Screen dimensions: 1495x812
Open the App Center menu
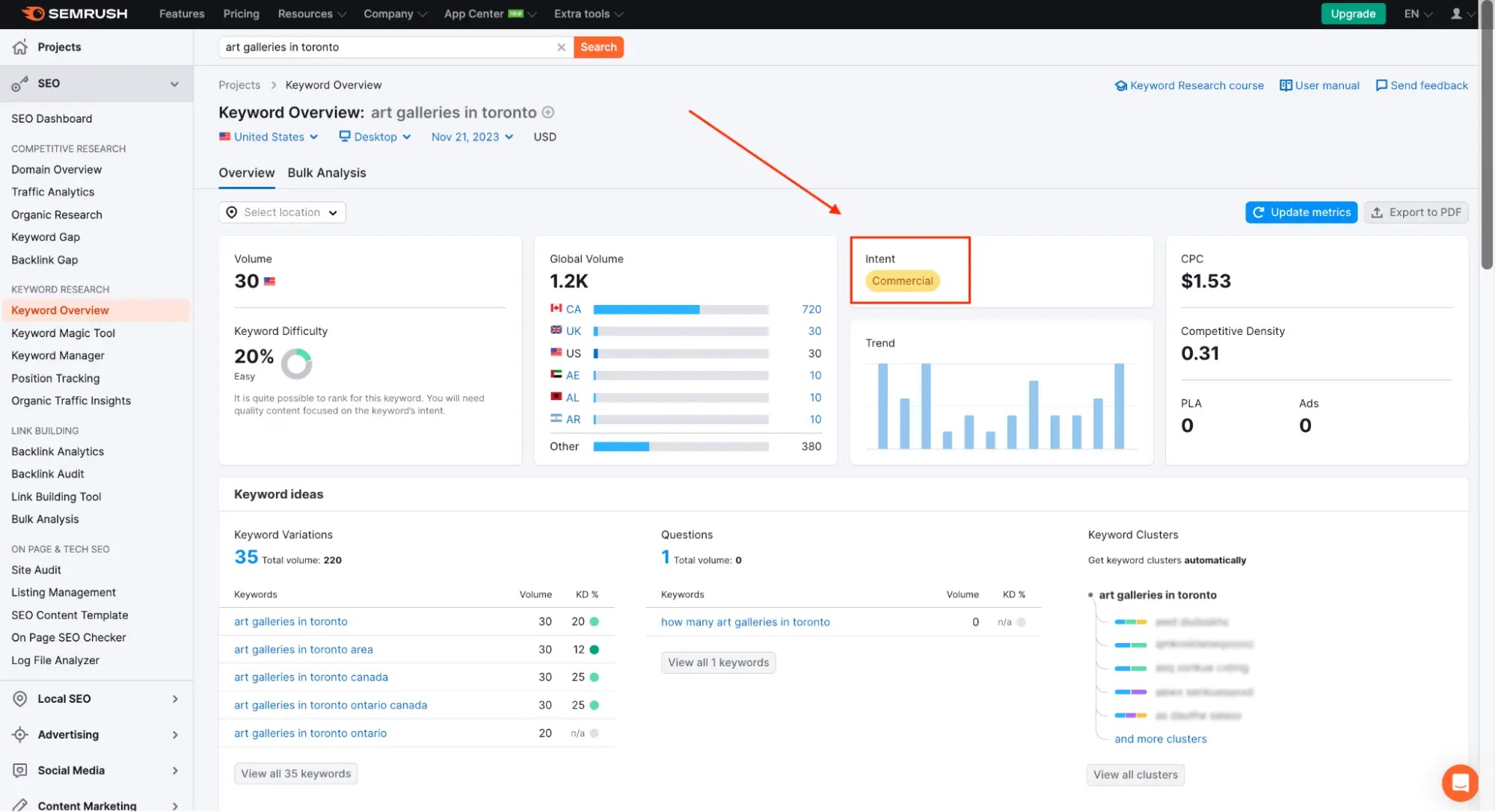point(490,13)
